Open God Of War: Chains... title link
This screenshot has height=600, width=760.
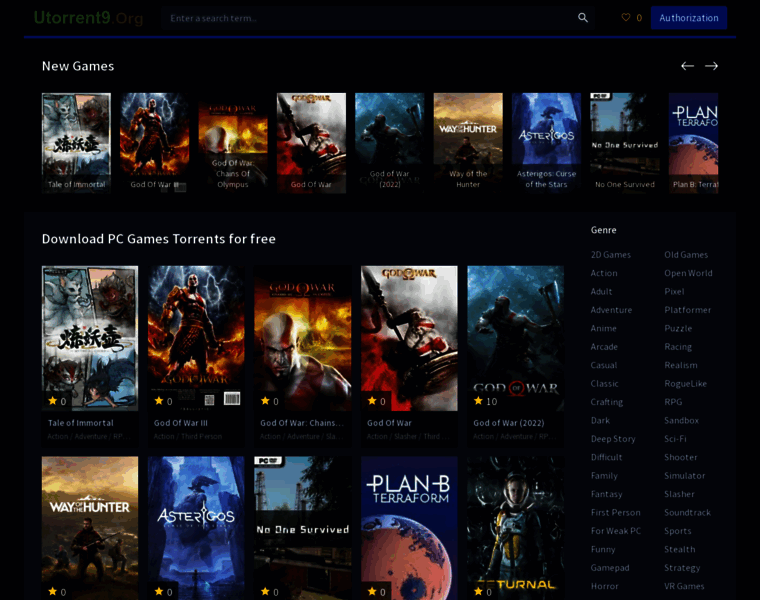pos(302,423)
